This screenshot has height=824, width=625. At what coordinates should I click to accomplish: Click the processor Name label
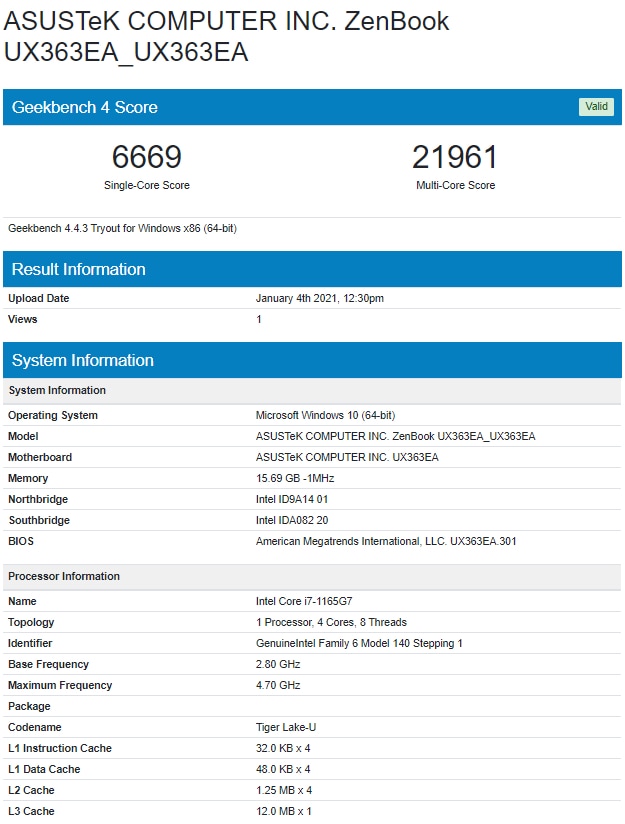(x=22, y=601)
